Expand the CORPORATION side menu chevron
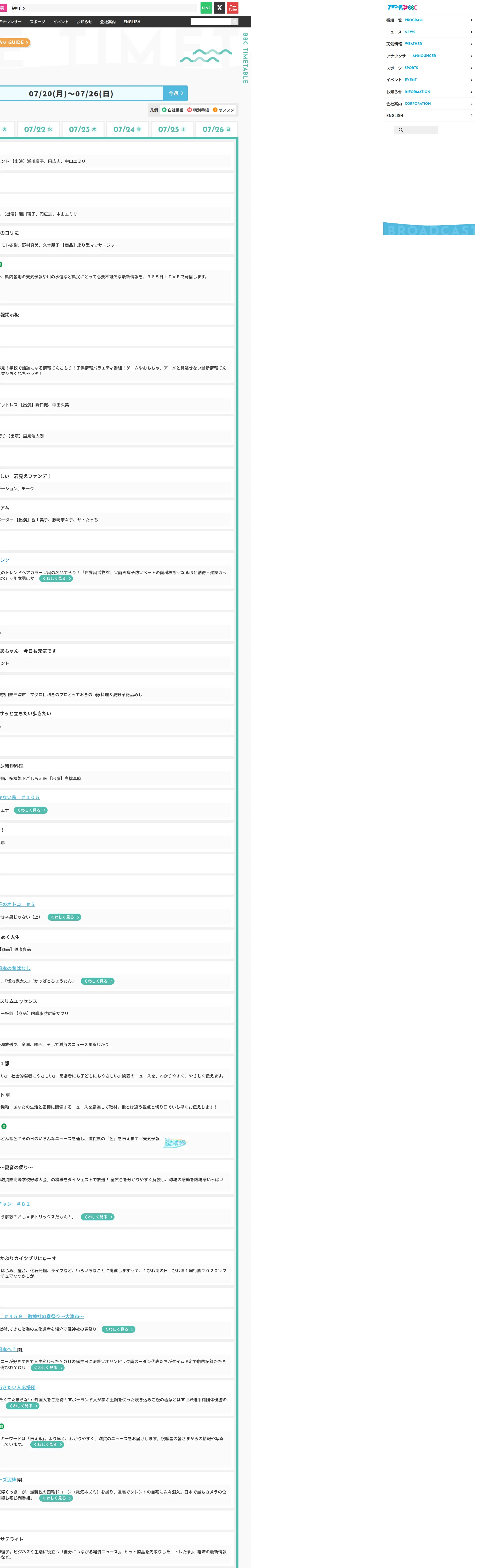This screenshot has width=502, height=1568. 471,103
